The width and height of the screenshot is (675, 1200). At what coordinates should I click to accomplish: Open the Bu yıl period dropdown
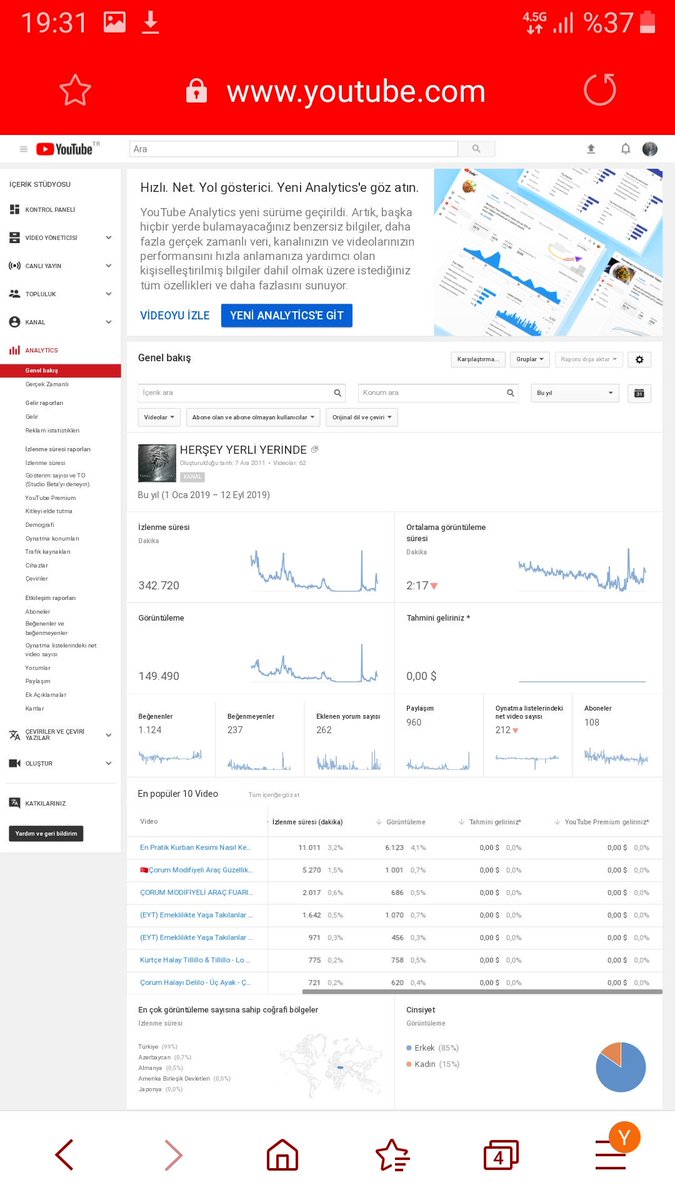coord(575,393)
